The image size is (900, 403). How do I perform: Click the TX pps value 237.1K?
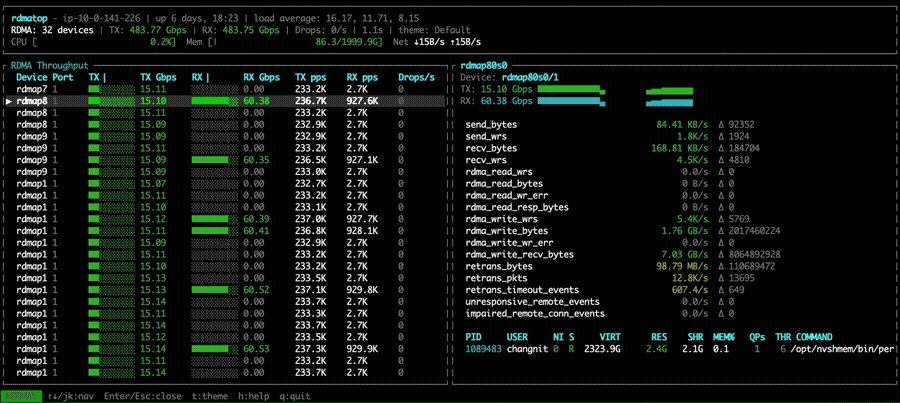tap(311, 290)
